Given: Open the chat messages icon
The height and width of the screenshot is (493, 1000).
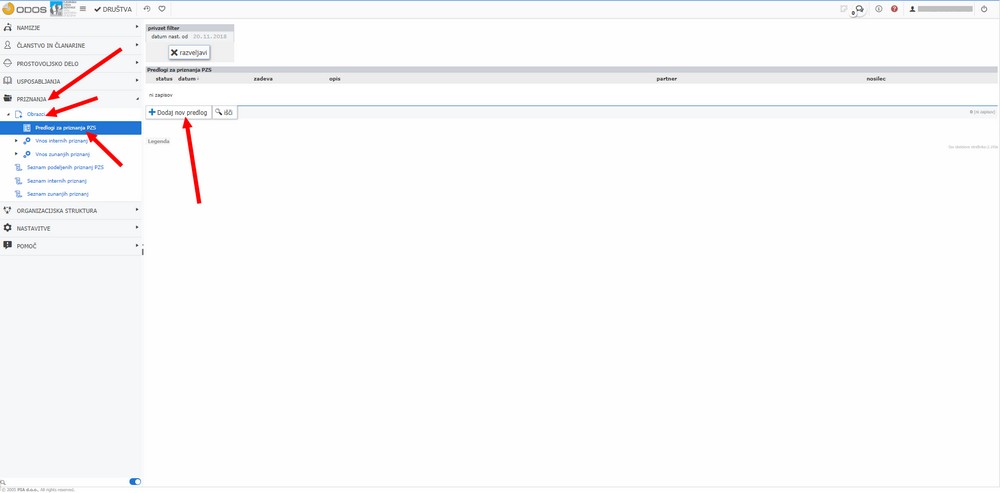Looking at the screenshot, I should pos(859,9).
